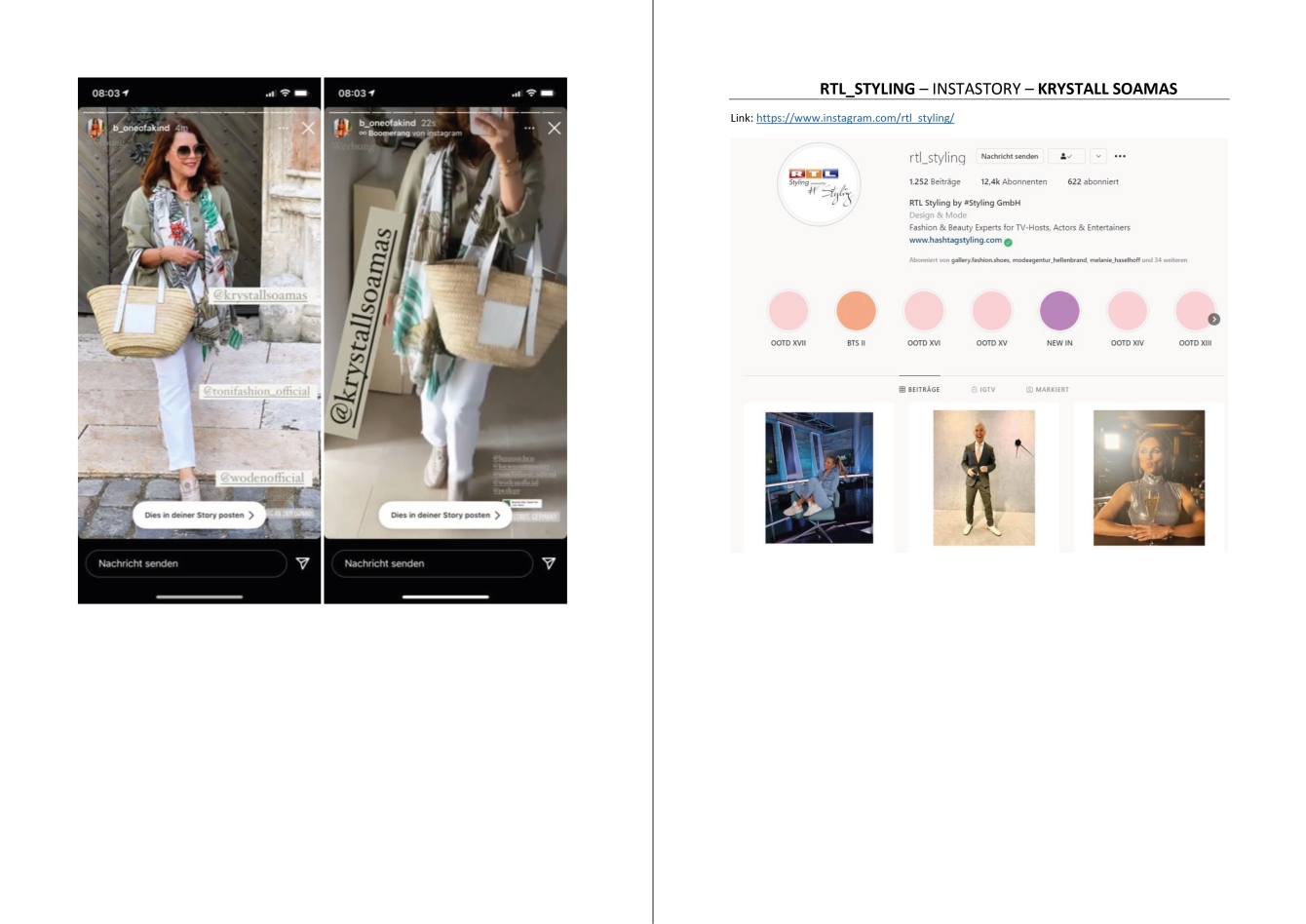Switch to the Markiert tab

pyautogui.click(x=1048, y=390)
